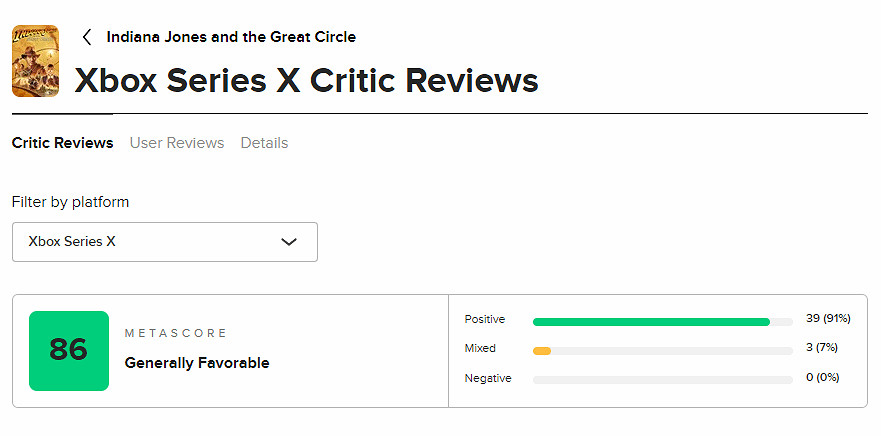
Task: Filter by the Positive label
Action: click(x=485, y=320)
